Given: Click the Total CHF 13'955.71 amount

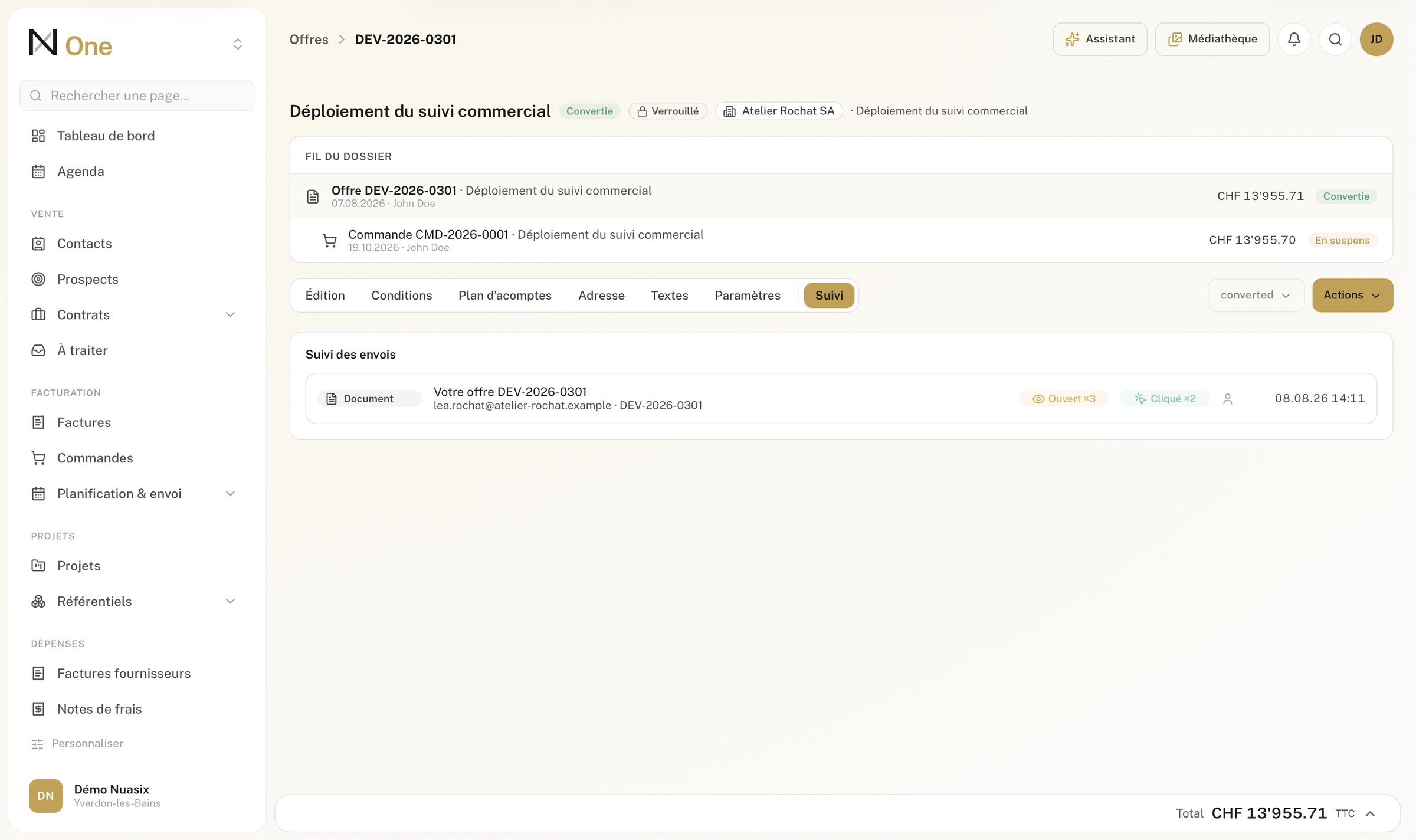Looking at the screenshot, I should (x=1269, y=814).
